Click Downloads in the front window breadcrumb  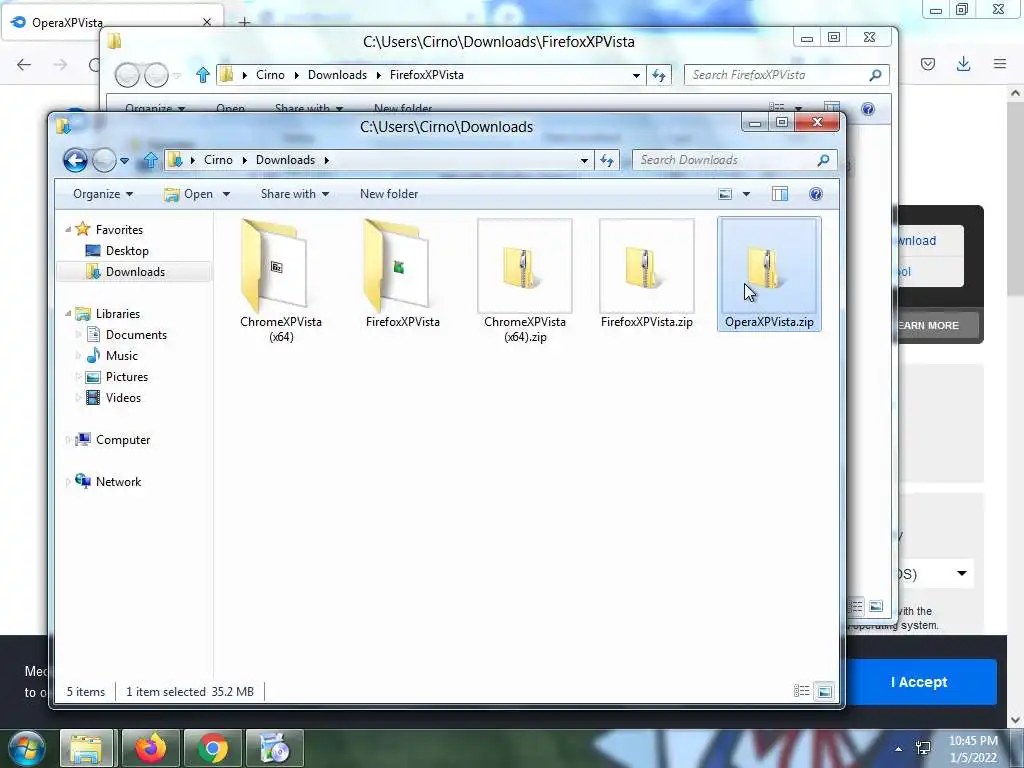(x=285, y=160)
